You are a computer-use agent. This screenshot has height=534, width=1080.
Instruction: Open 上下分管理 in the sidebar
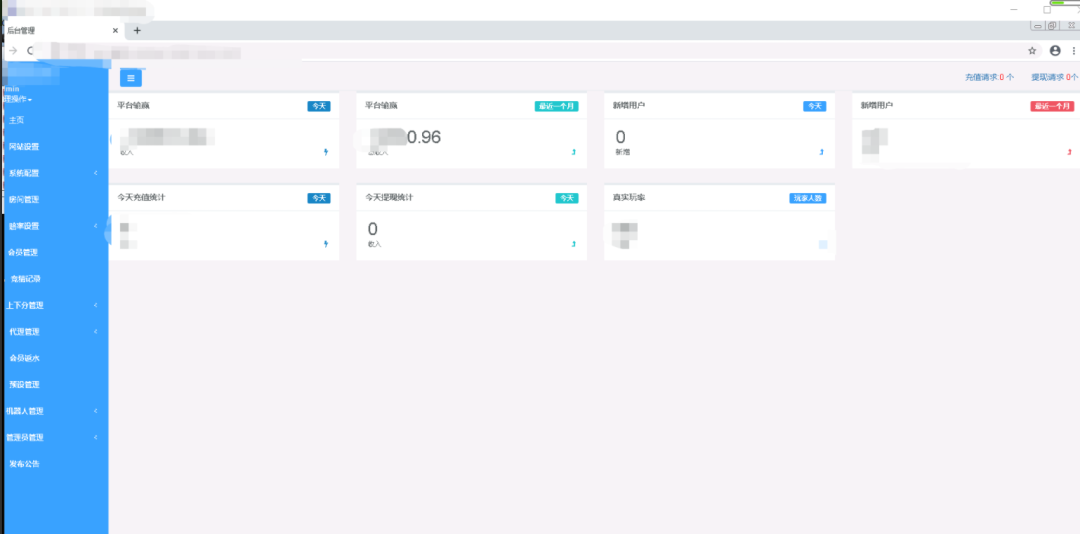click(25, 305)
